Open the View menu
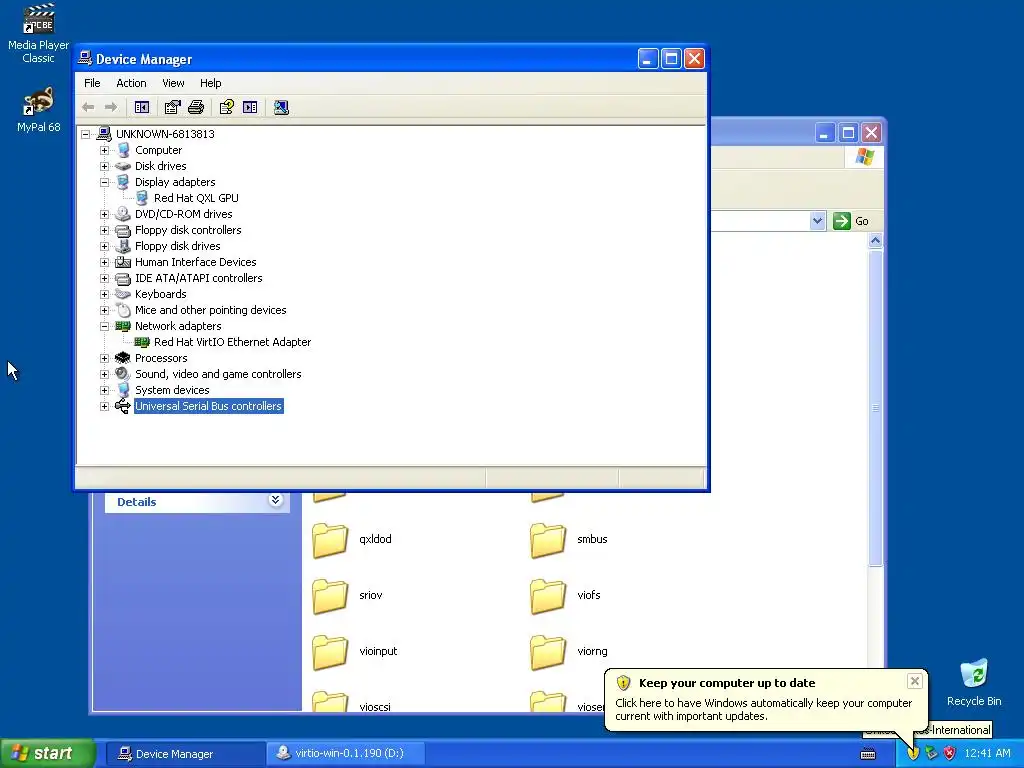This screenshot has width=1024, height=768. [173, 83]
